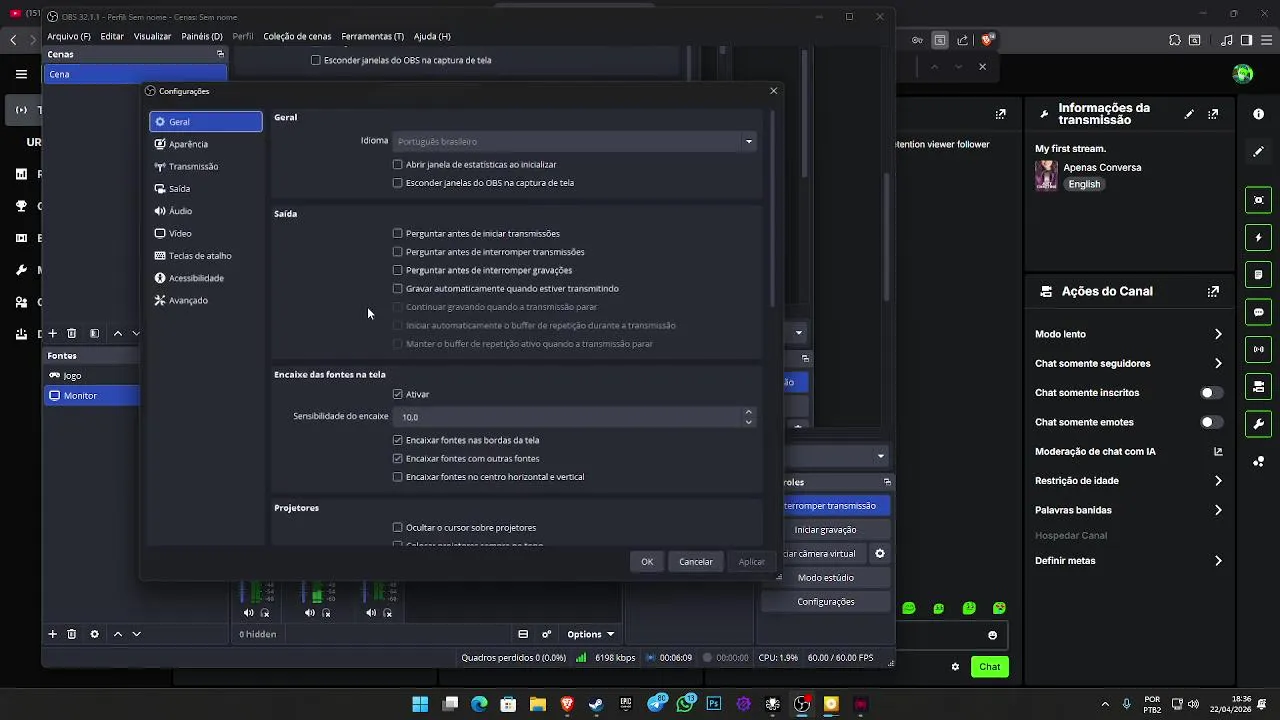1280x720 pixels.
Task: Decrease Sensibilidade do encaixe with down arrow
Action: 748,422
